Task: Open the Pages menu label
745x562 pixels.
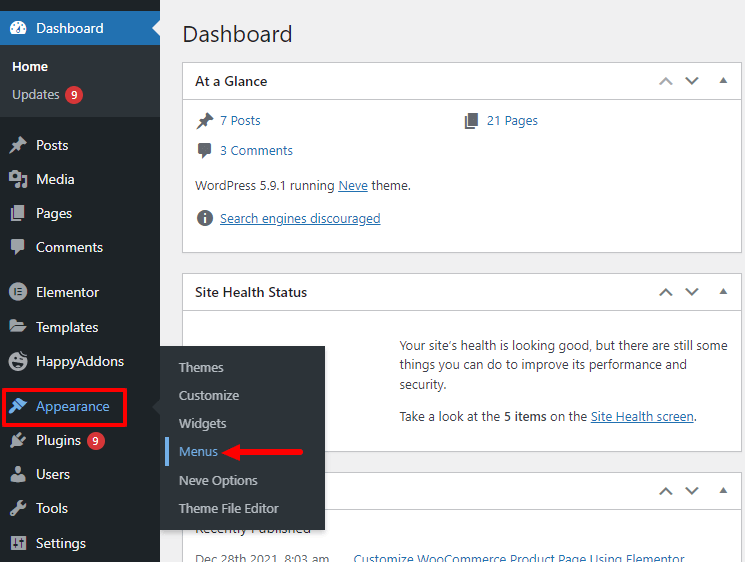Action: click(54, 214)
